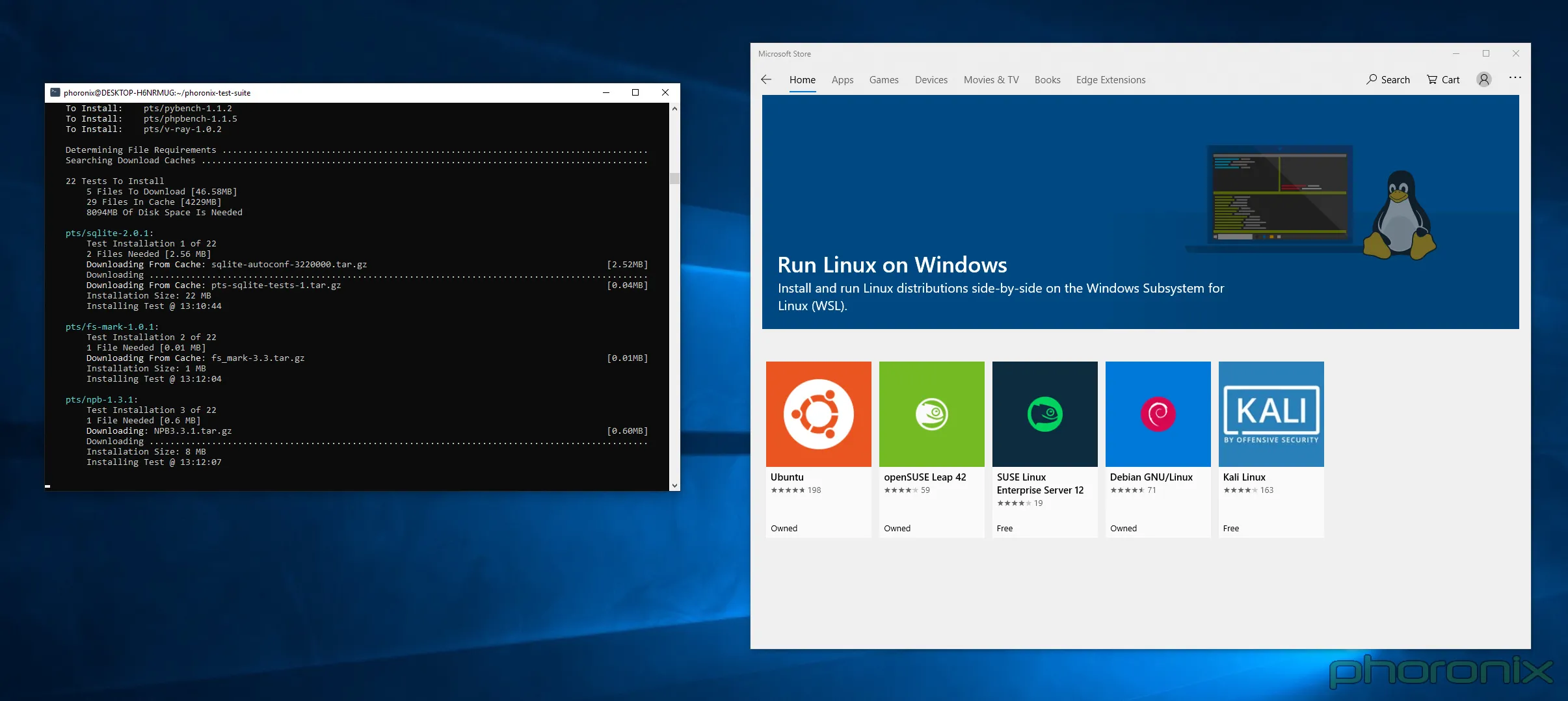The width and height of the screenshot is (1568, 701).
Task: Open the Devices tab
Action: pyautogui.click(x=931, y=79)
